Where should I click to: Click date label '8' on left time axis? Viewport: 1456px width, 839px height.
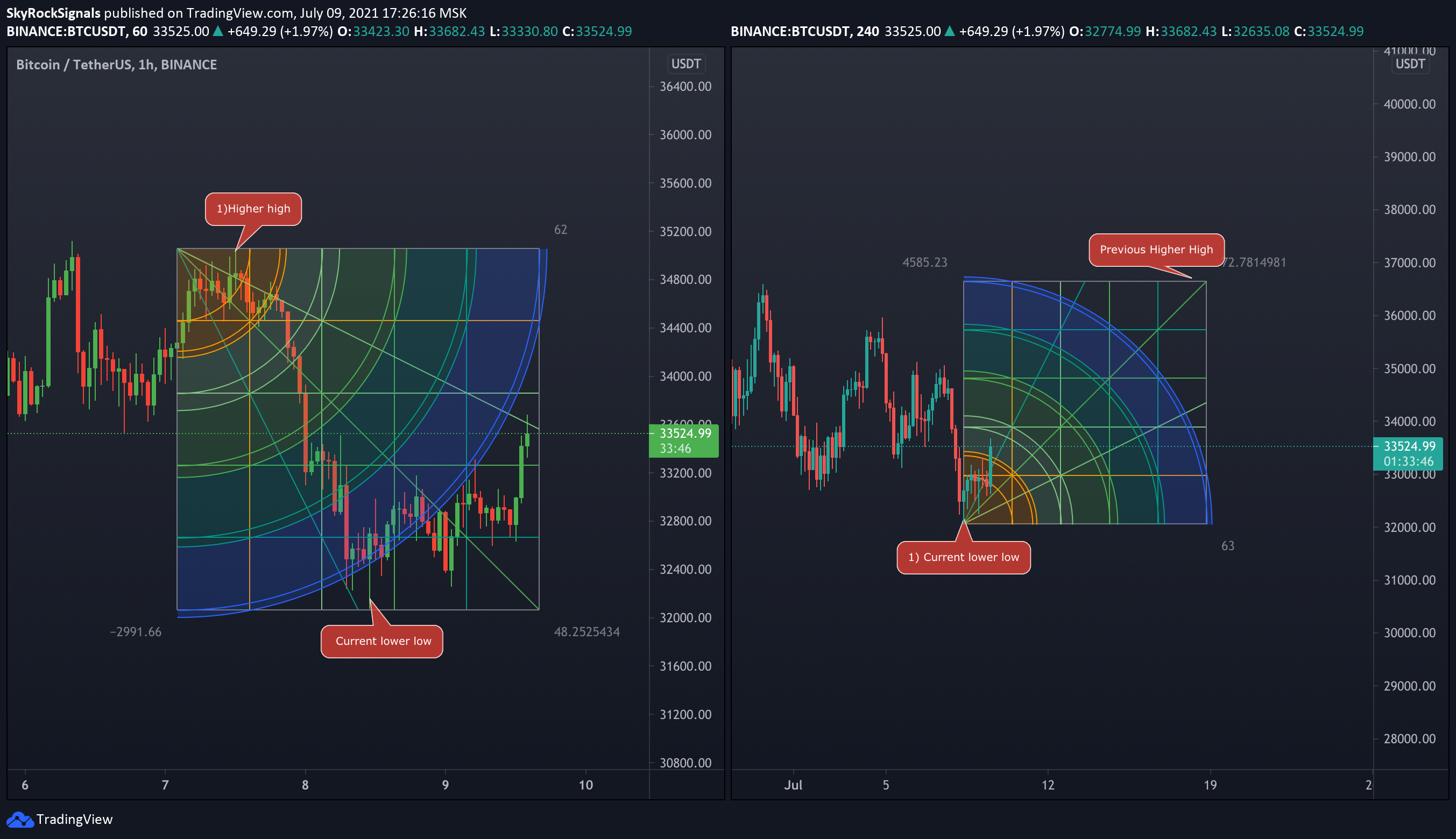pyautogui.click(x=305, y=785)
